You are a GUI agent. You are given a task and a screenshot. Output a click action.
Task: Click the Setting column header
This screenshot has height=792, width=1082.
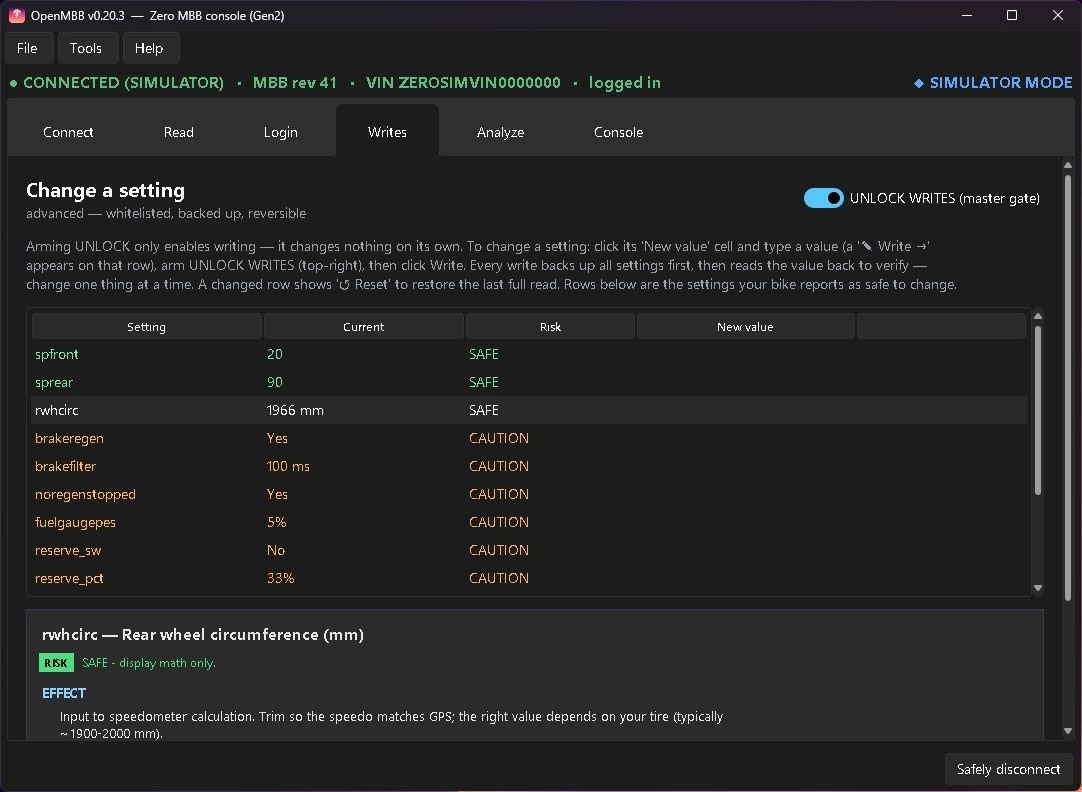(x=146, y=327)
